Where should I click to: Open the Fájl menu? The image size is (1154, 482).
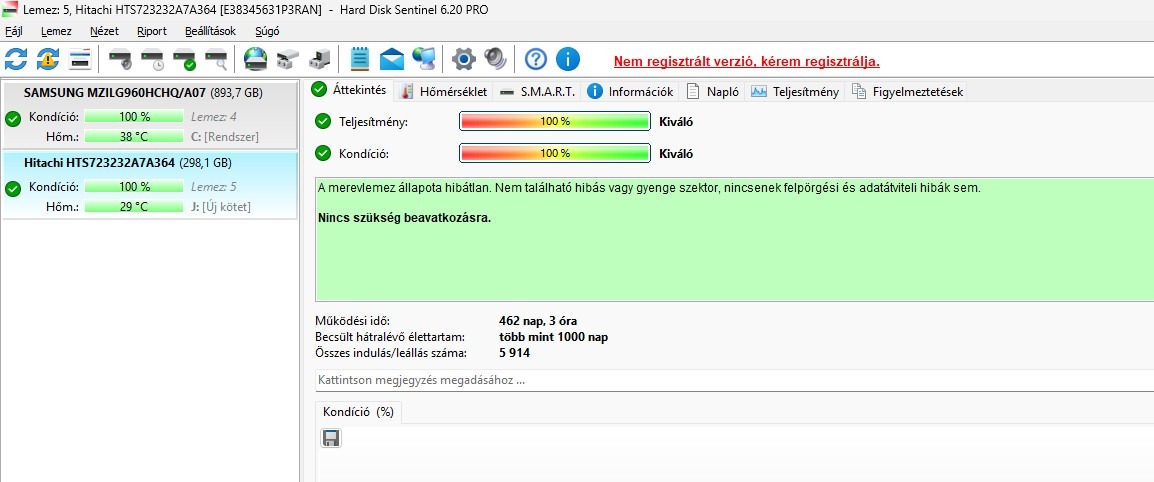pyautogui.click(x=13, y=32)
